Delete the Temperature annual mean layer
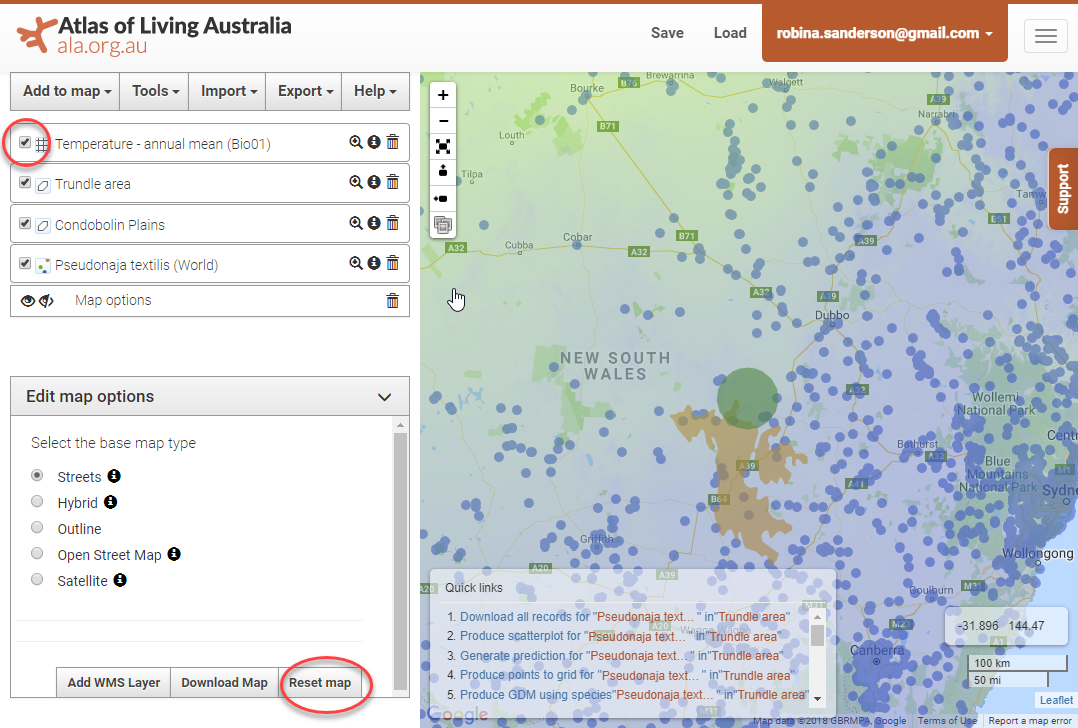1078x728 pixels. pos(393,142)
